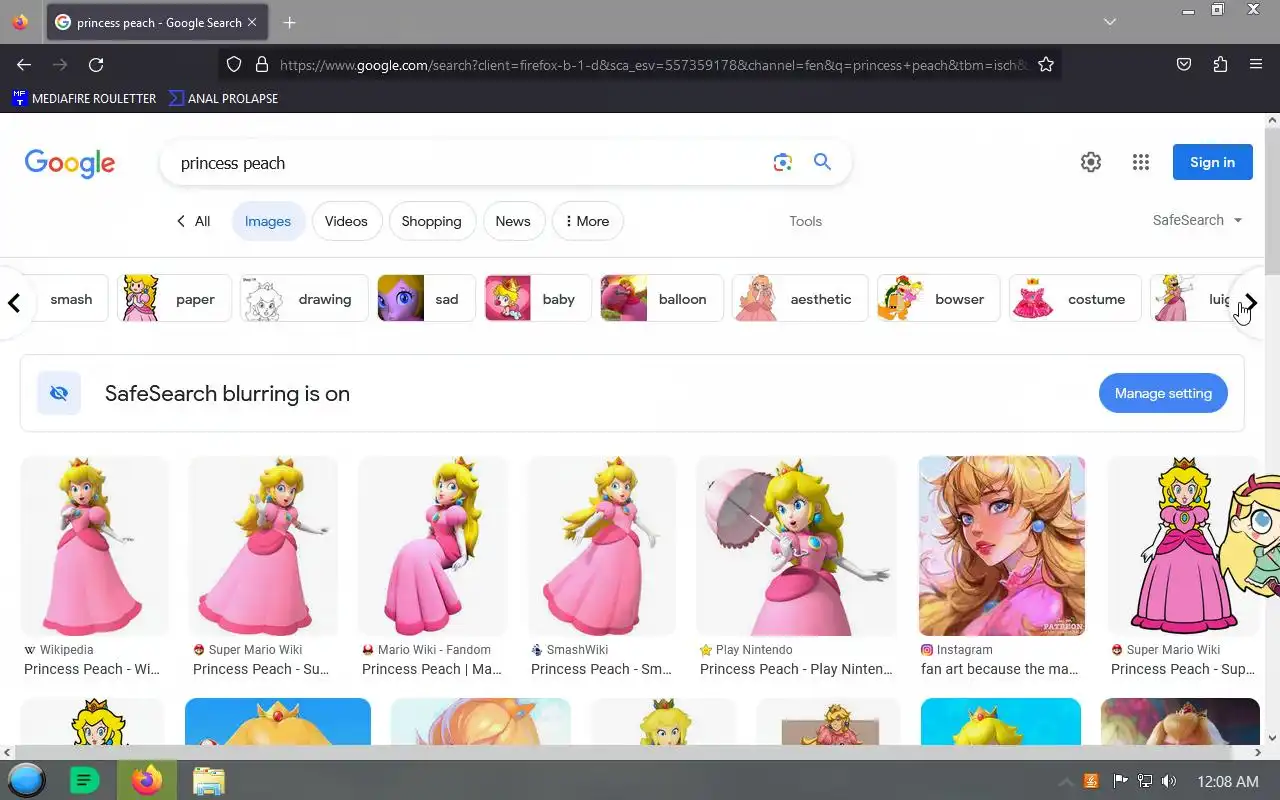Open the Instagram fan art image
The height and width of the screenshot is (800, 1280).
[x=1001, y=546]
